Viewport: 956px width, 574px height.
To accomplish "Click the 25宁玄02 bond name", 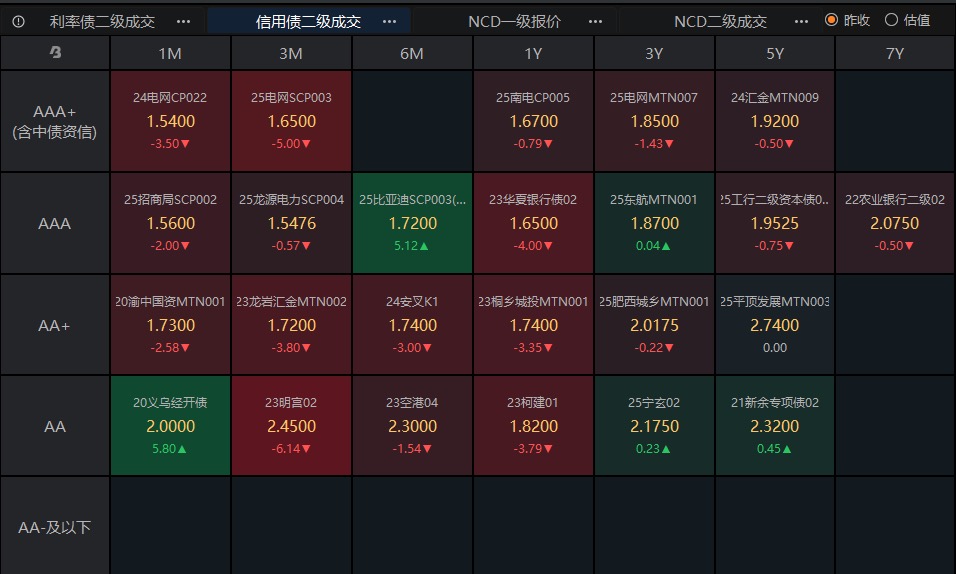I will tap(654, 403).
